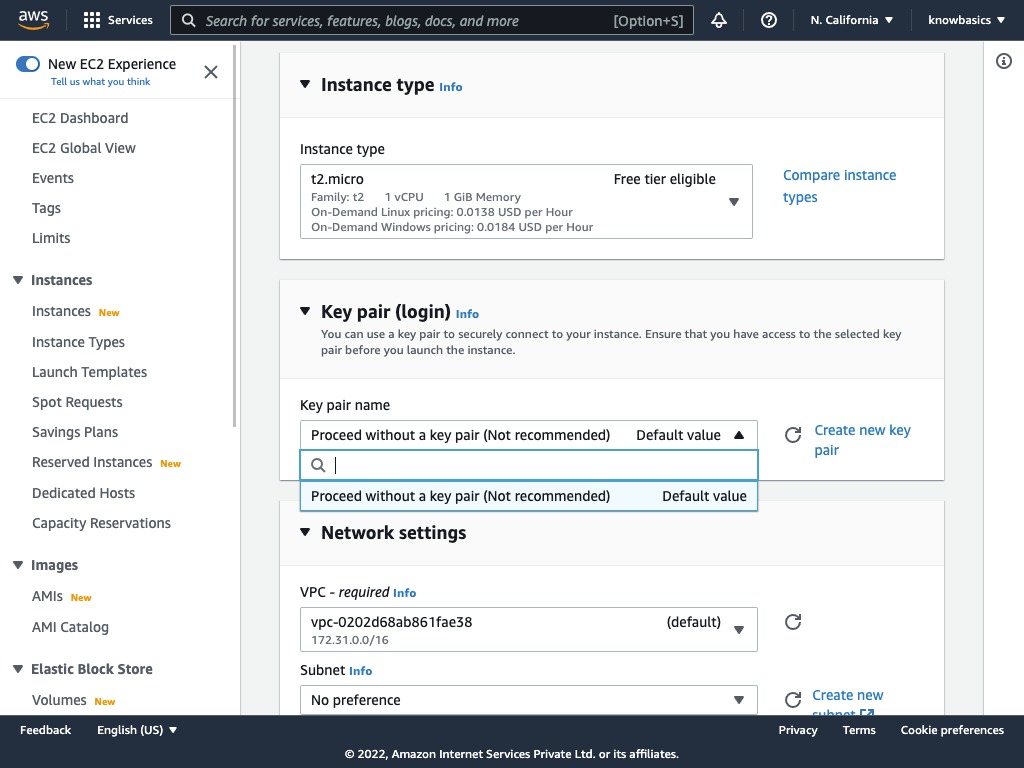
Task: Toggle the New EC2 Experience switch
Action: 28,64
